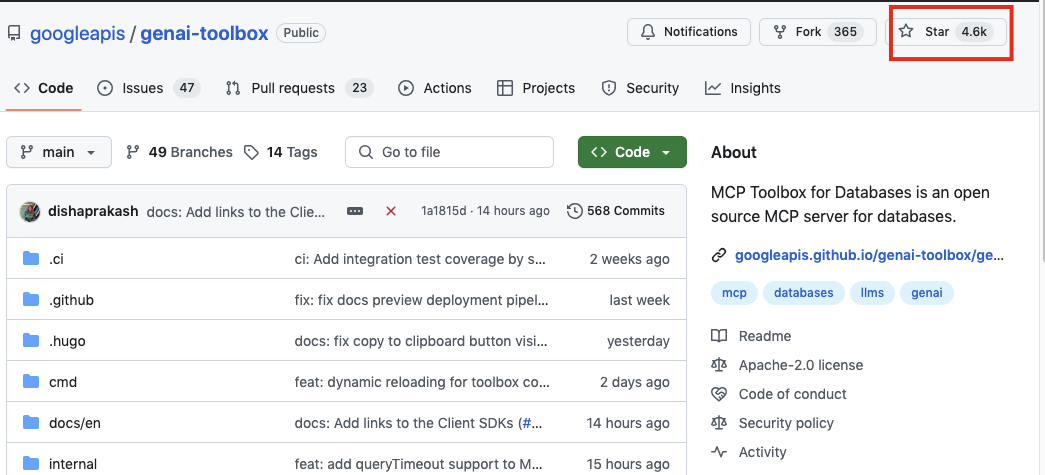Open the Activity link
The image size is (1045, 475).
click(x=762, y=452)
